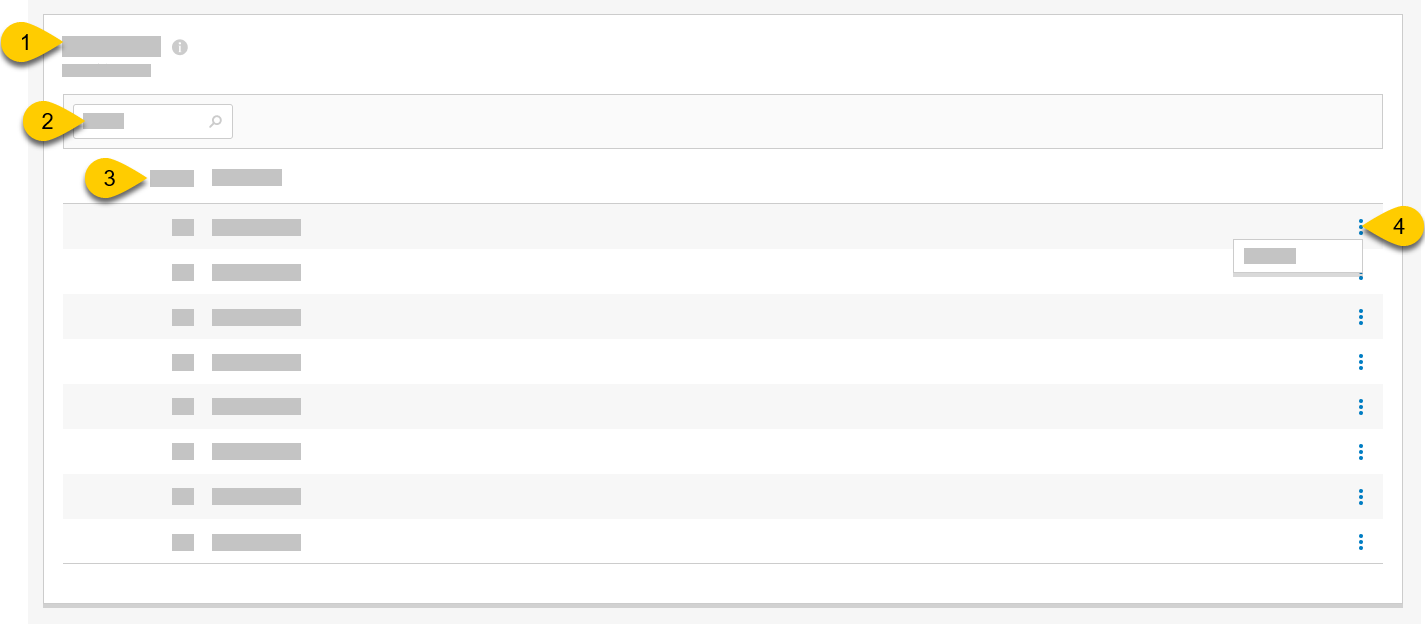Select the item icon in the bottom row
This screenshot has width=1425, height=624.
point(183,542)
